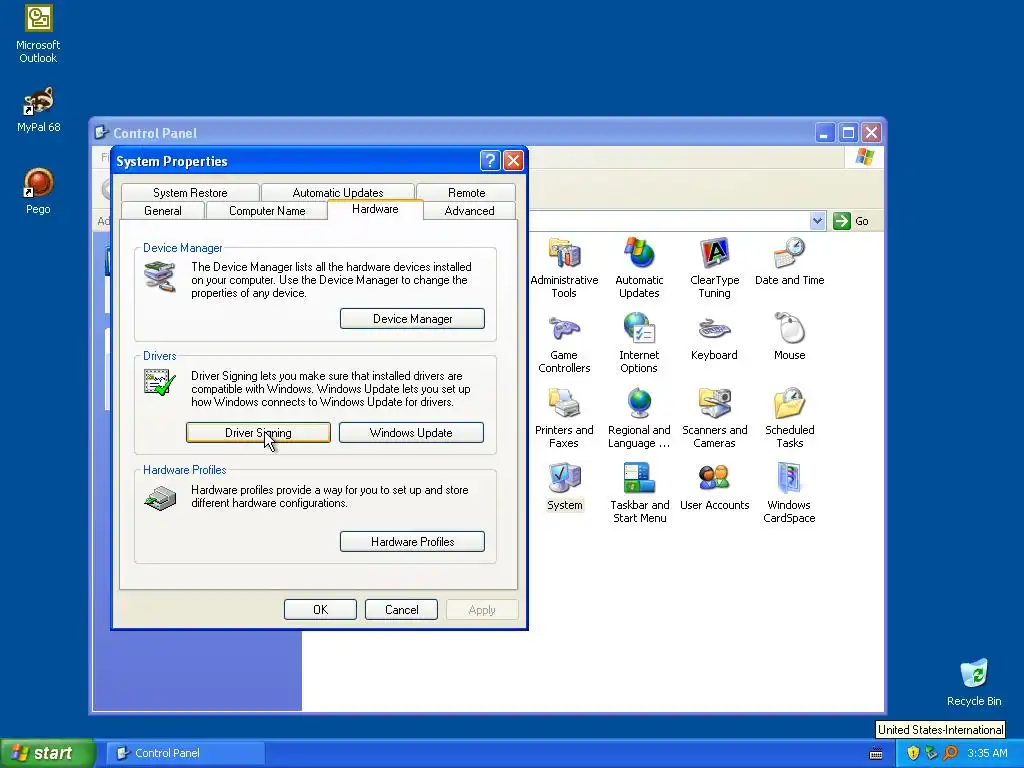The image size is (1024, 768).
Task: Click the Windows Update button
Action: pos(411,432)
